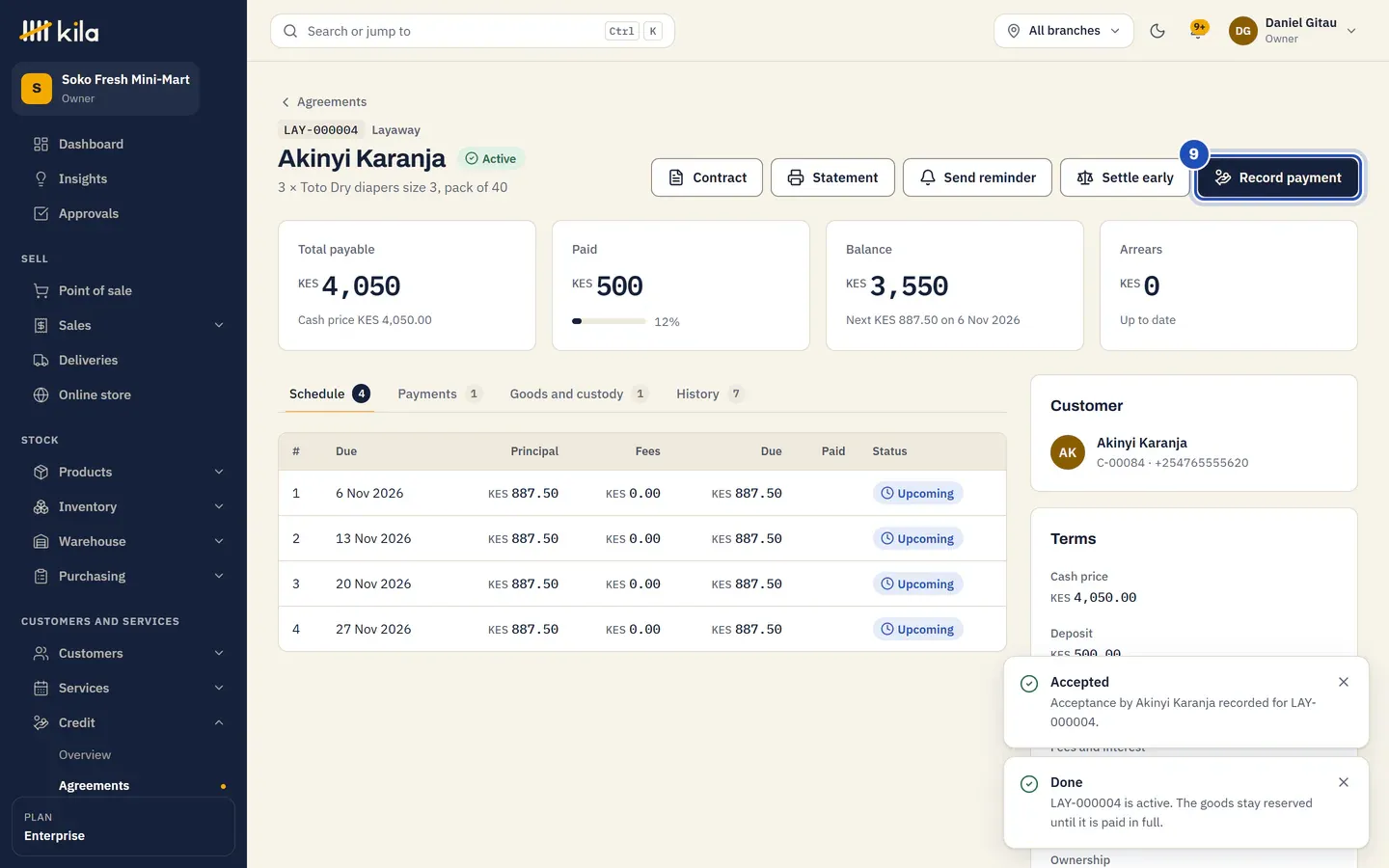Viewport: 1389px width, 868px height.
Task: Click the Settle early button
Action: tap(1125, 177)
